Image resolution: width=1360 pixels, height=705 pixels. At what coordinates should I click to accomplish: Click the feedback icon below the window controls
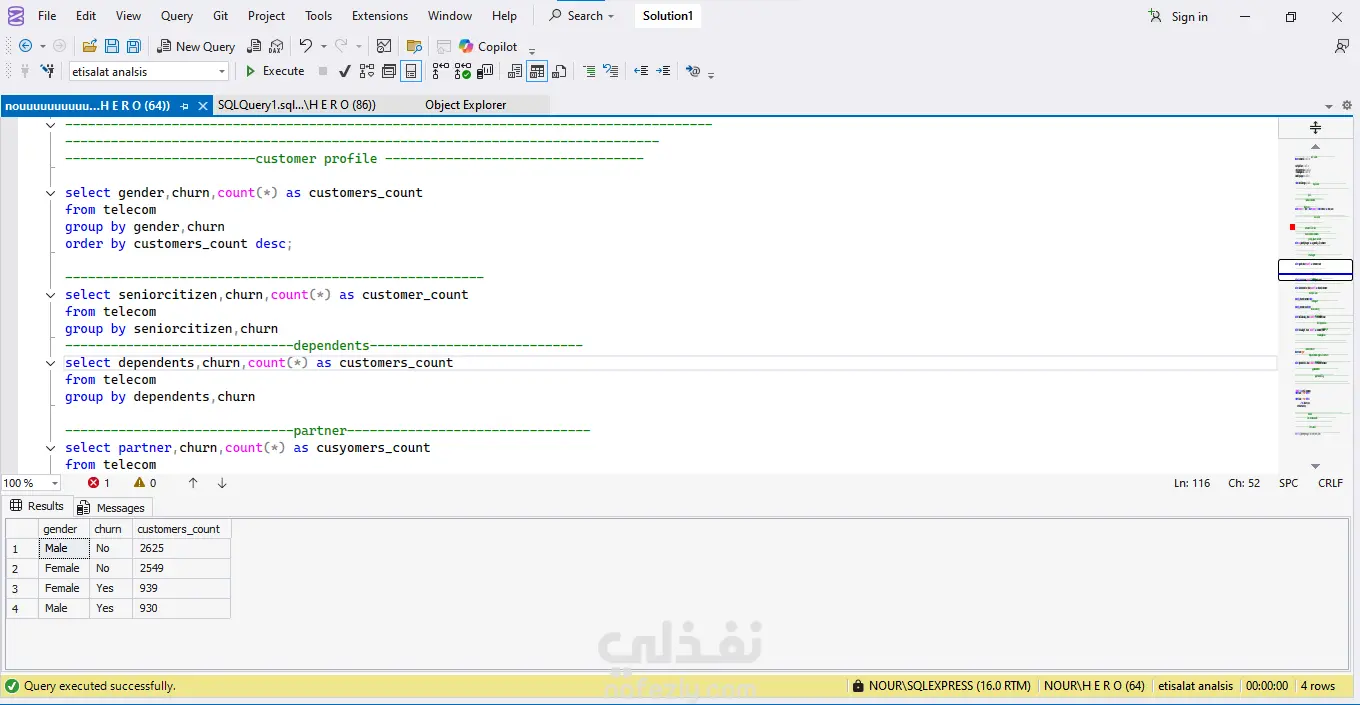pos(1342,46)
